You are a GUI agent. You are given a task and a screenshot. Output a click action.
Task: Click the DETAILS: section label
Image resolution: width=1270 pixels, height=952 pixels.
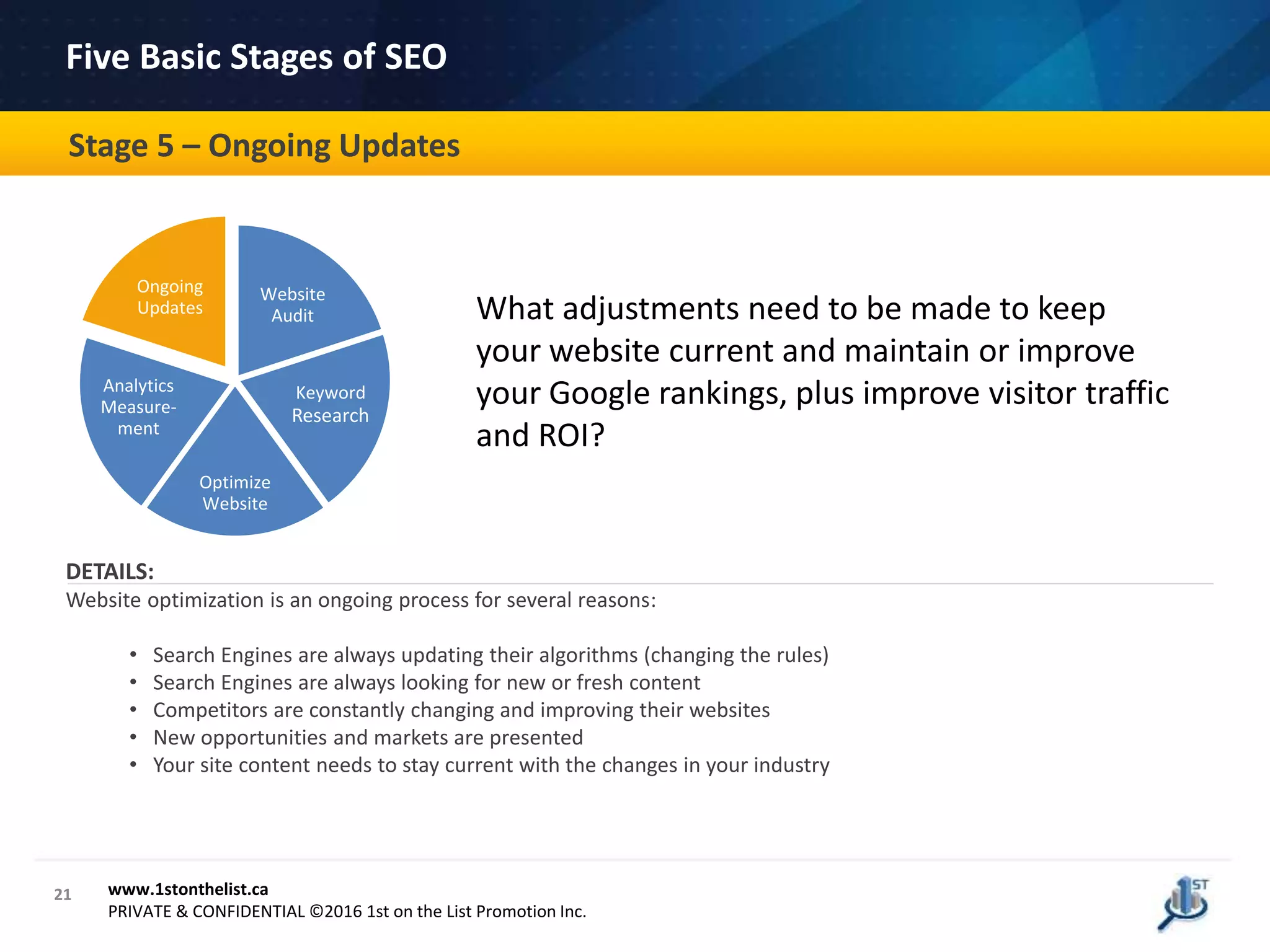110,571
